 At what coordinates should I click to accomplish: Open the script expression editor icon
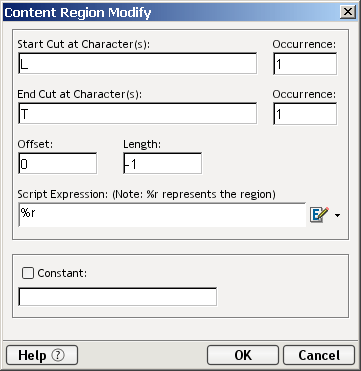click(319, 215)
